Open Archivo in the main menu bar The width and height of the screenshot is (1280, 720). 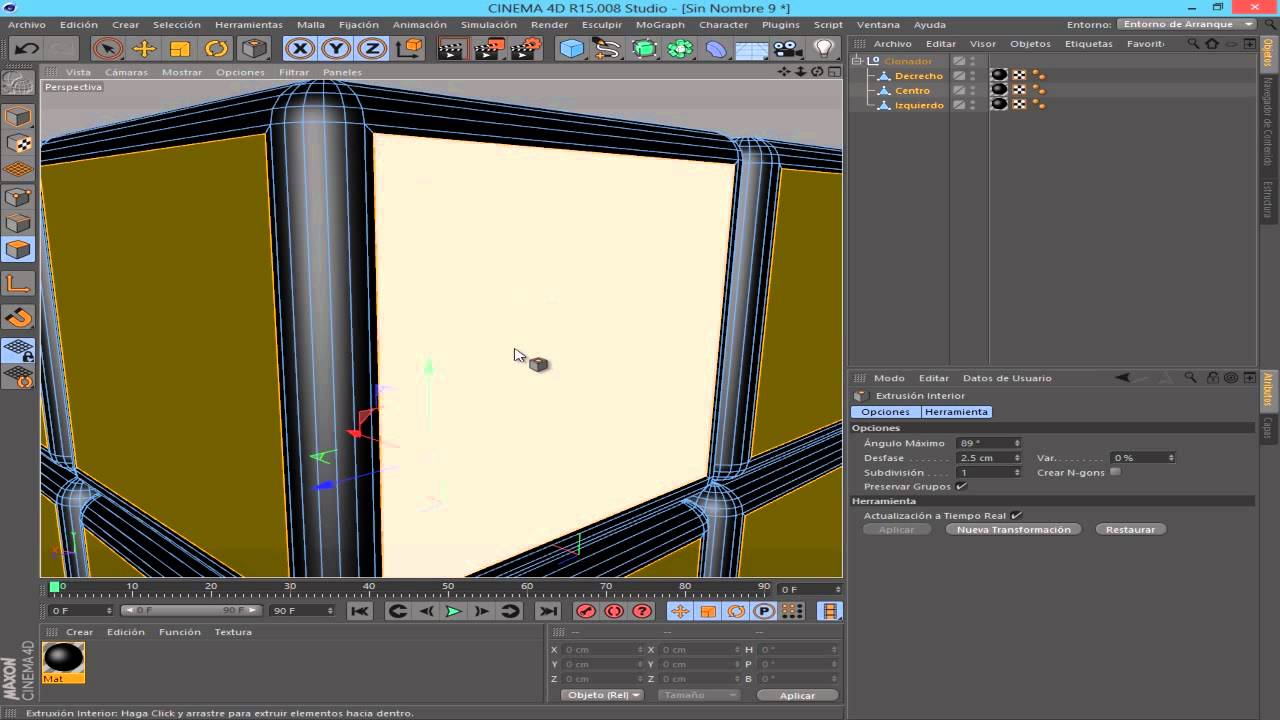27,24
